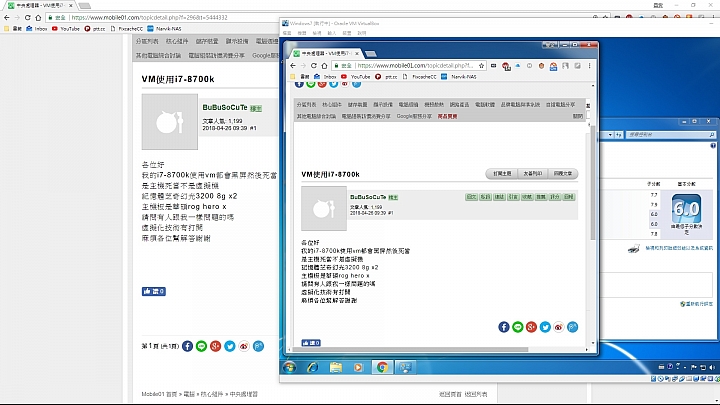The height and width of the screenshot is (405, 720).
Task: Open YouTube bookmark in host Chrome
Action: [x=66, y=28]
